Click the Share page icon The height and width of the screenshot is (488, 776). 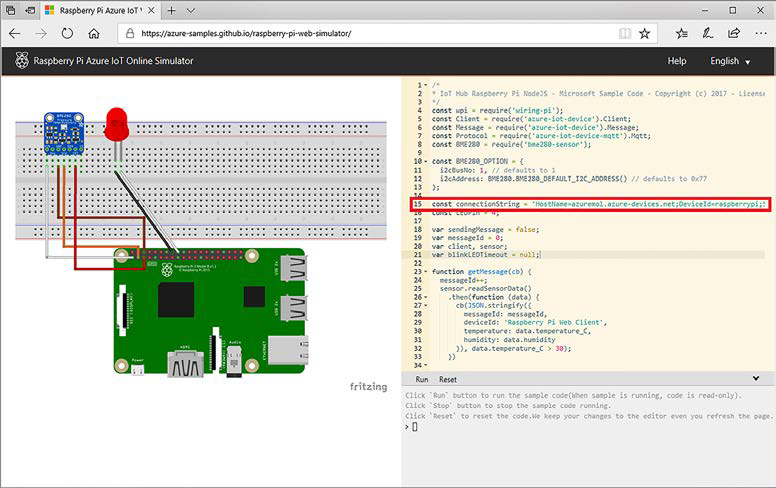click(733, 33)
